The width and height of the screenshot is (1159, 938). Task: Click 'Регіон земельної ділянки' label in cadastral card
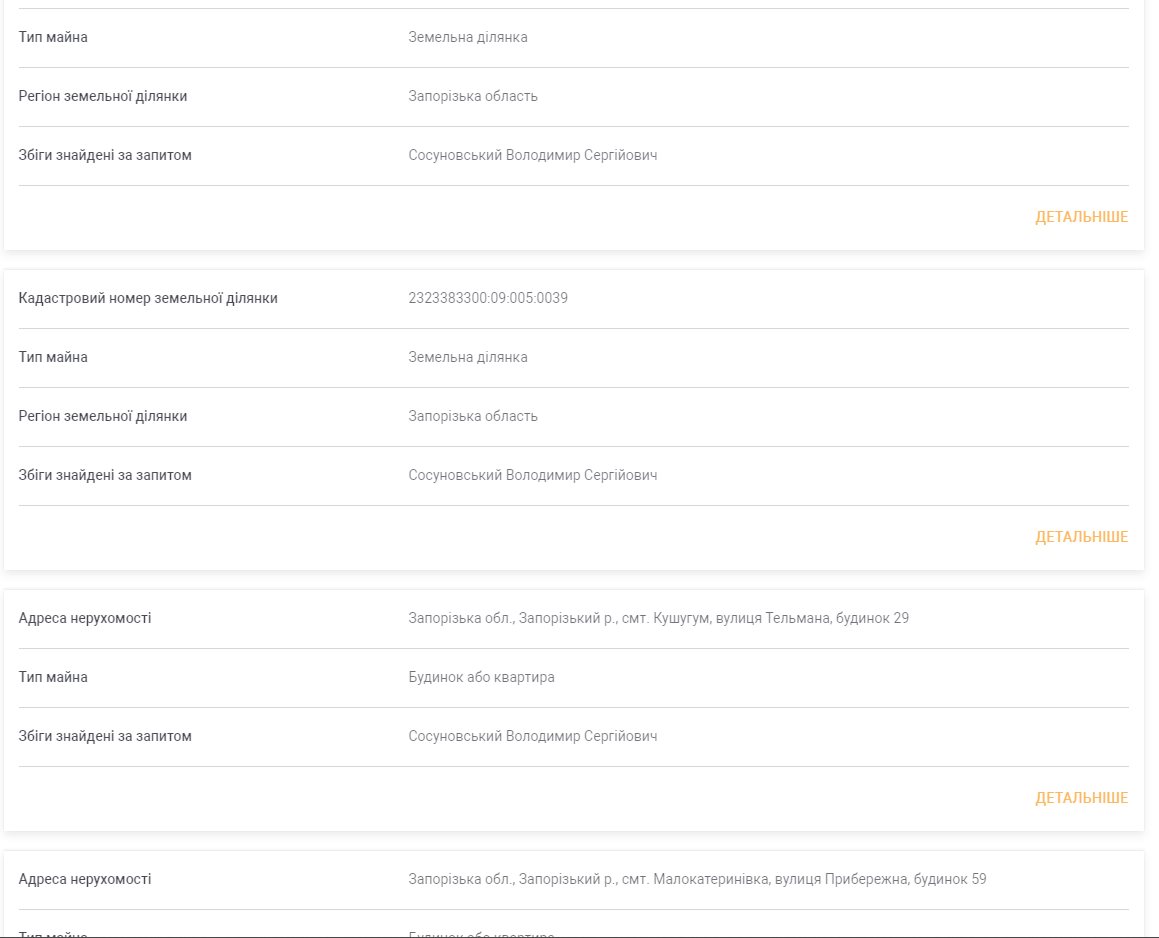tap(103, 416)
